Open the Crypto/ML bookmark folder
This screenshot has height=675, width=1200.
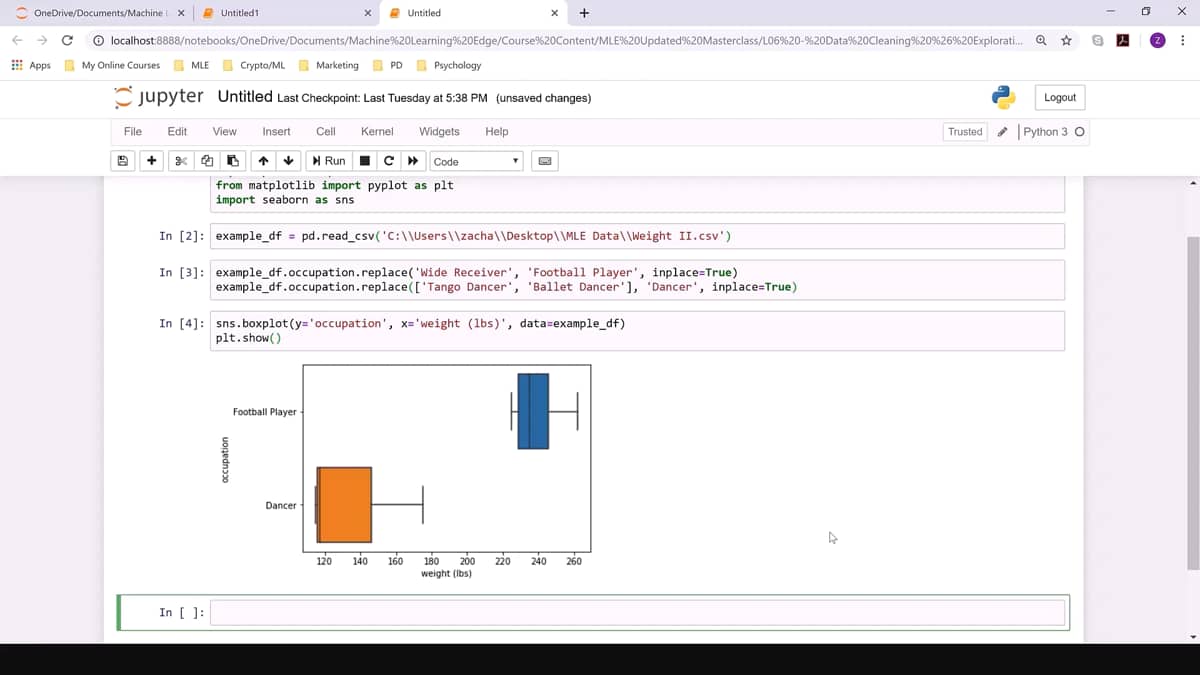[254, 65]
